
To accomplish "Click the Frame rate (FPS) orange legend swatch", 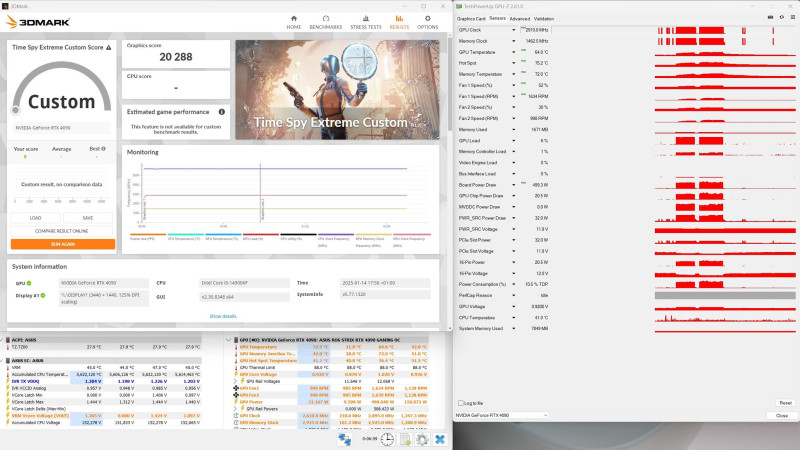I will pyautogui.click(x=148, y=235).
